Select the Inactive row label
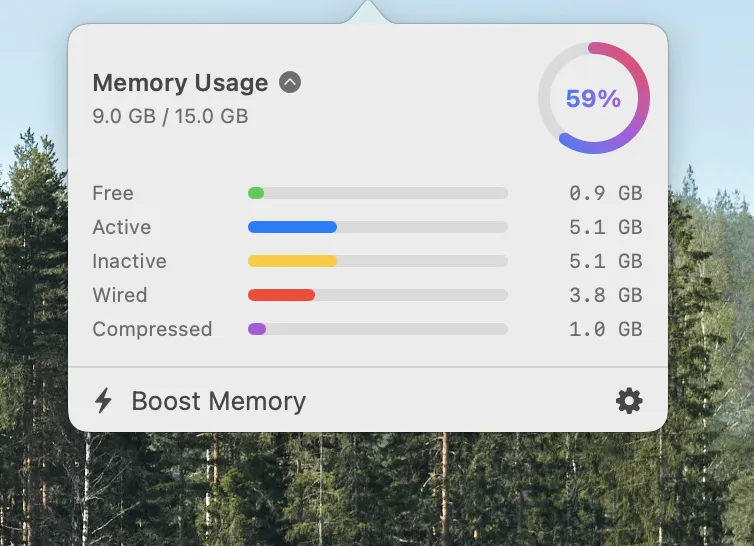The width and height of the screenshot is (754, 546). pyautogui.click(x=130, y=261)
